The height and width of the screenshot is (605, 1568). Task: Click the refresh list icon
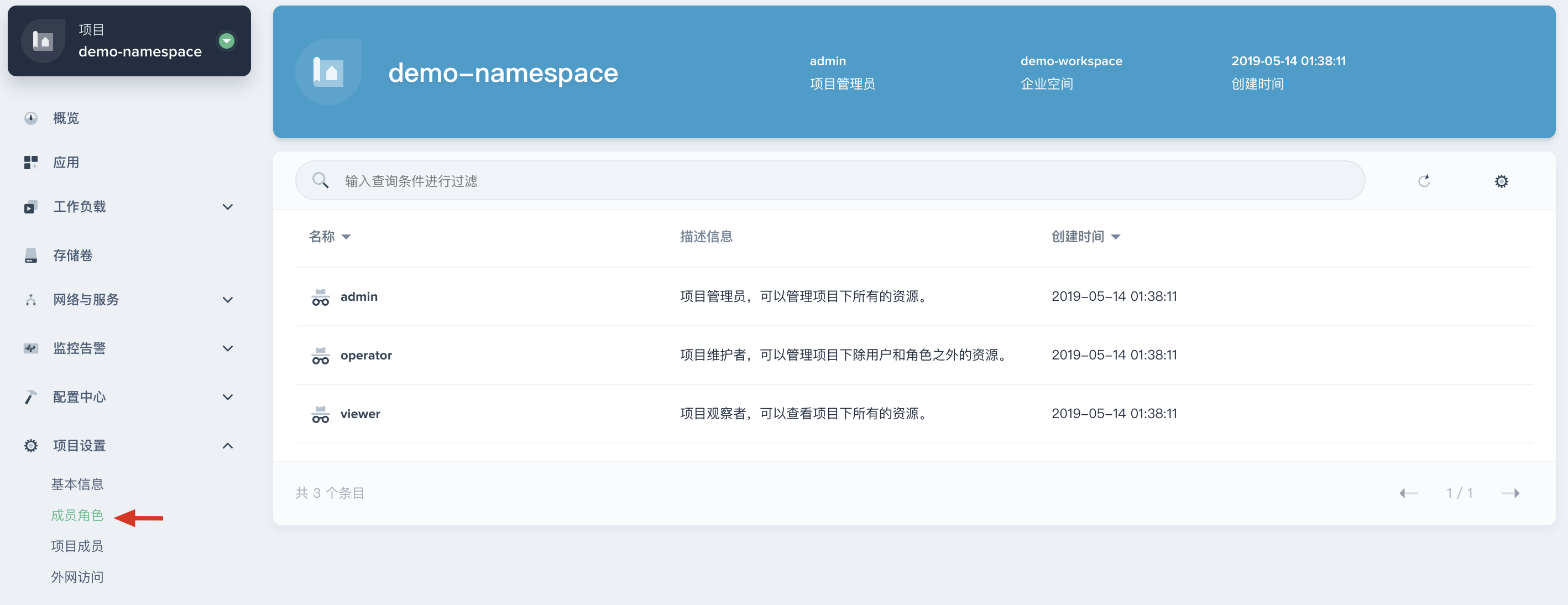tap(1424, 181)
